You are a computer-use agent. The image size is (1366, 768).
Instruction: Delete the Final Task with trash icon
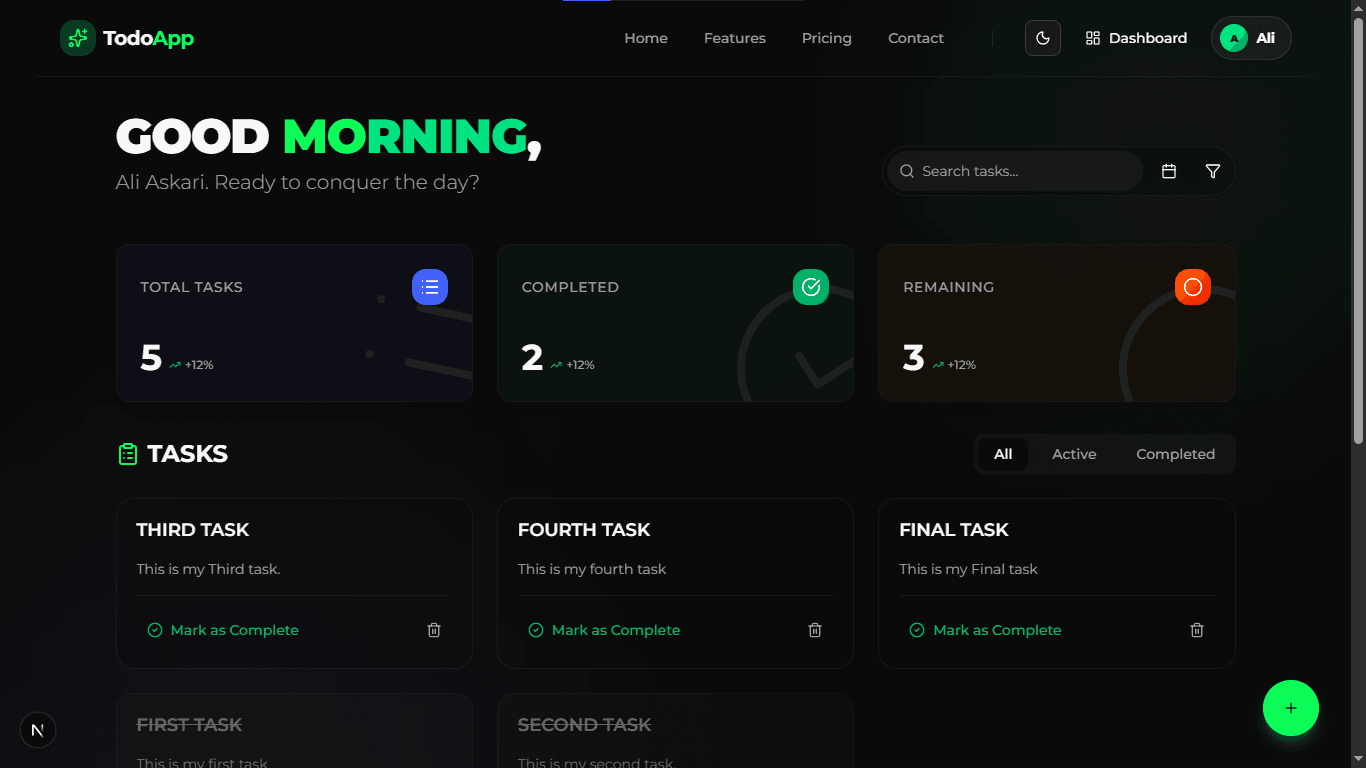pos(1197,630)
